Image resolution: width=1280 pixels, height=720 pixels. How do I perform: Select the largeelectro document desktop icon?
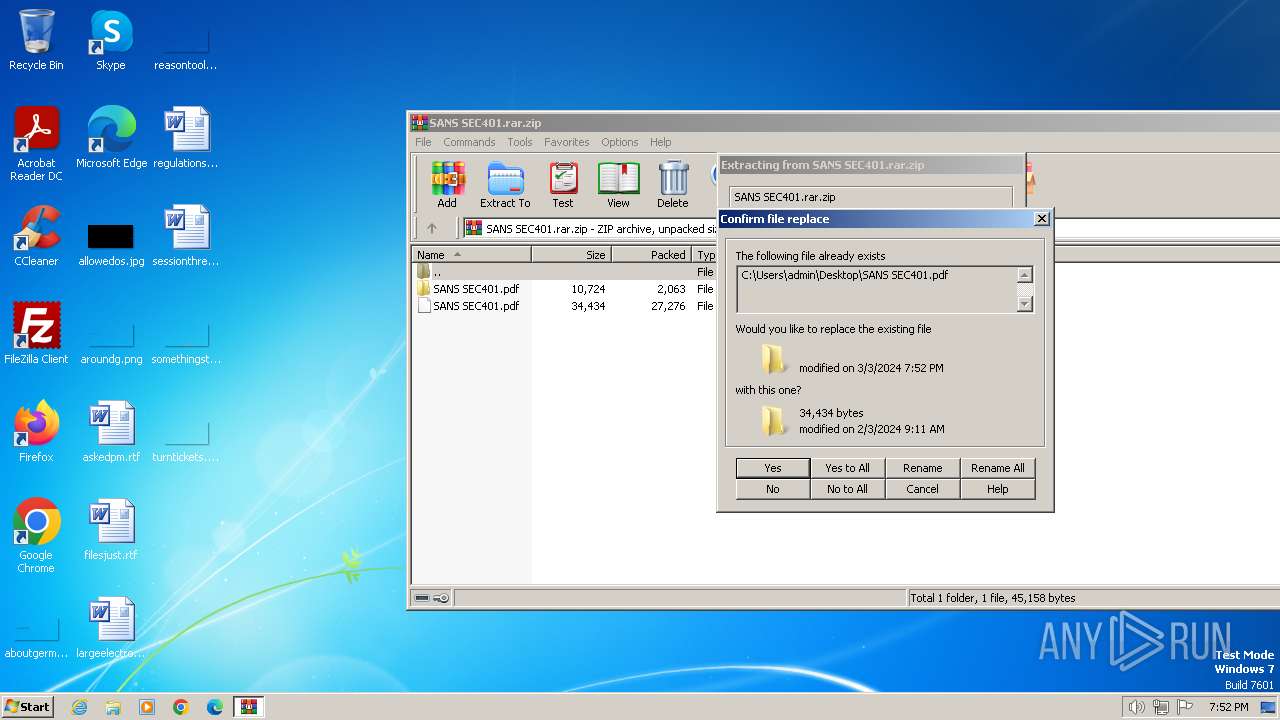tap(111, 628)
